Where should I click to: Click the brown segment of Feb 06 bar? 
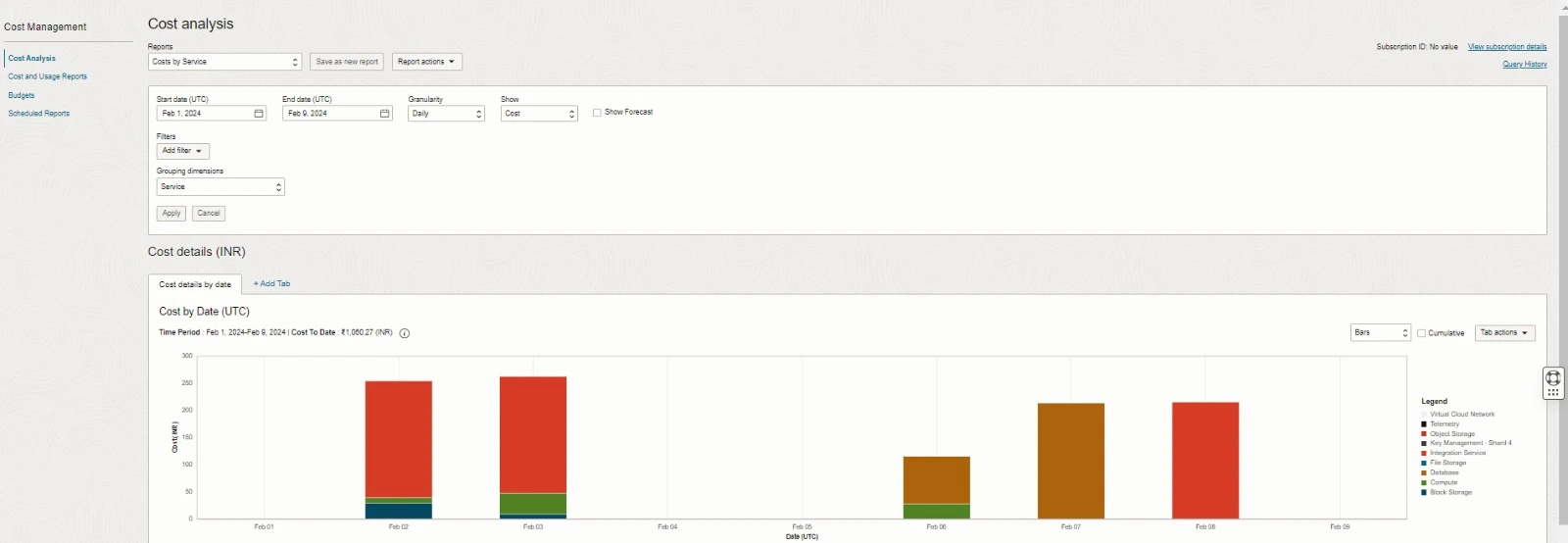[x=937, y=480]
